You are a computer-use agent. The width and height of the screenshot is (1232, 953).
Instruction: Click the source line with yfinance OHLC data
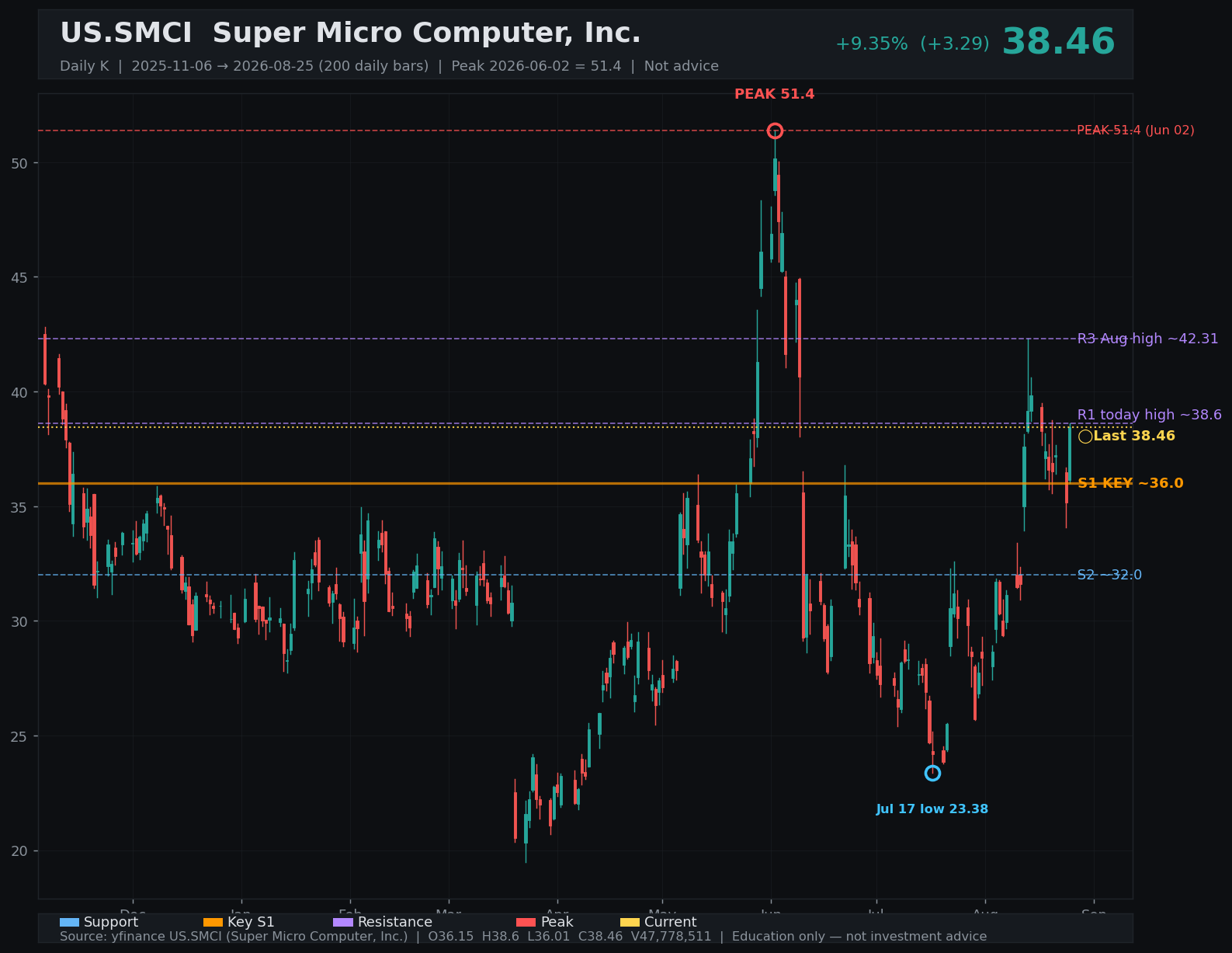coord(523,937)
